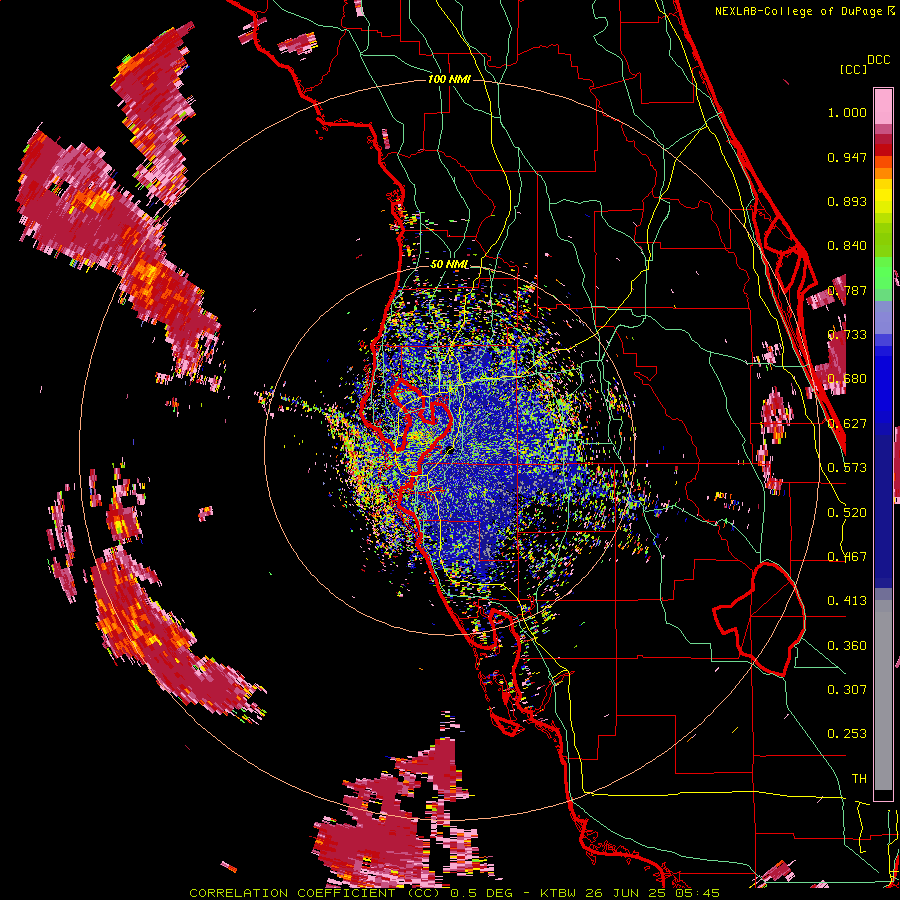
Task: Pick the light pink color at the scale top
Action: (x=883, y=106)
